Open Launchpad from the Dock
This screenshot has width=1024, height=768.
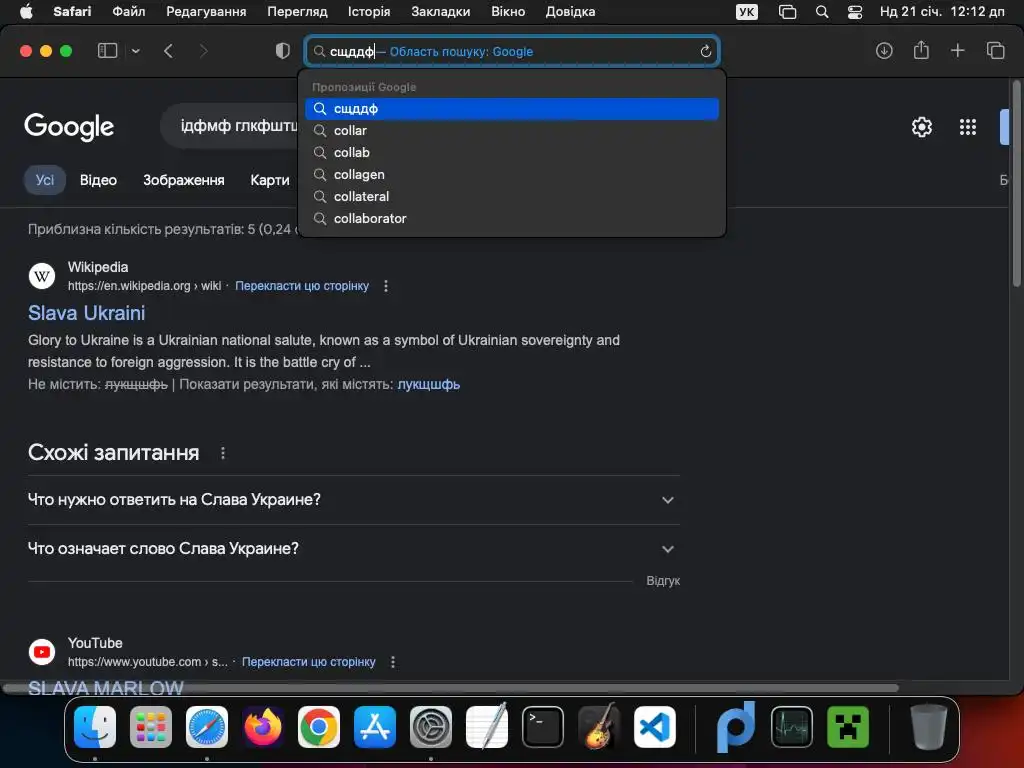tap(151, 727)
